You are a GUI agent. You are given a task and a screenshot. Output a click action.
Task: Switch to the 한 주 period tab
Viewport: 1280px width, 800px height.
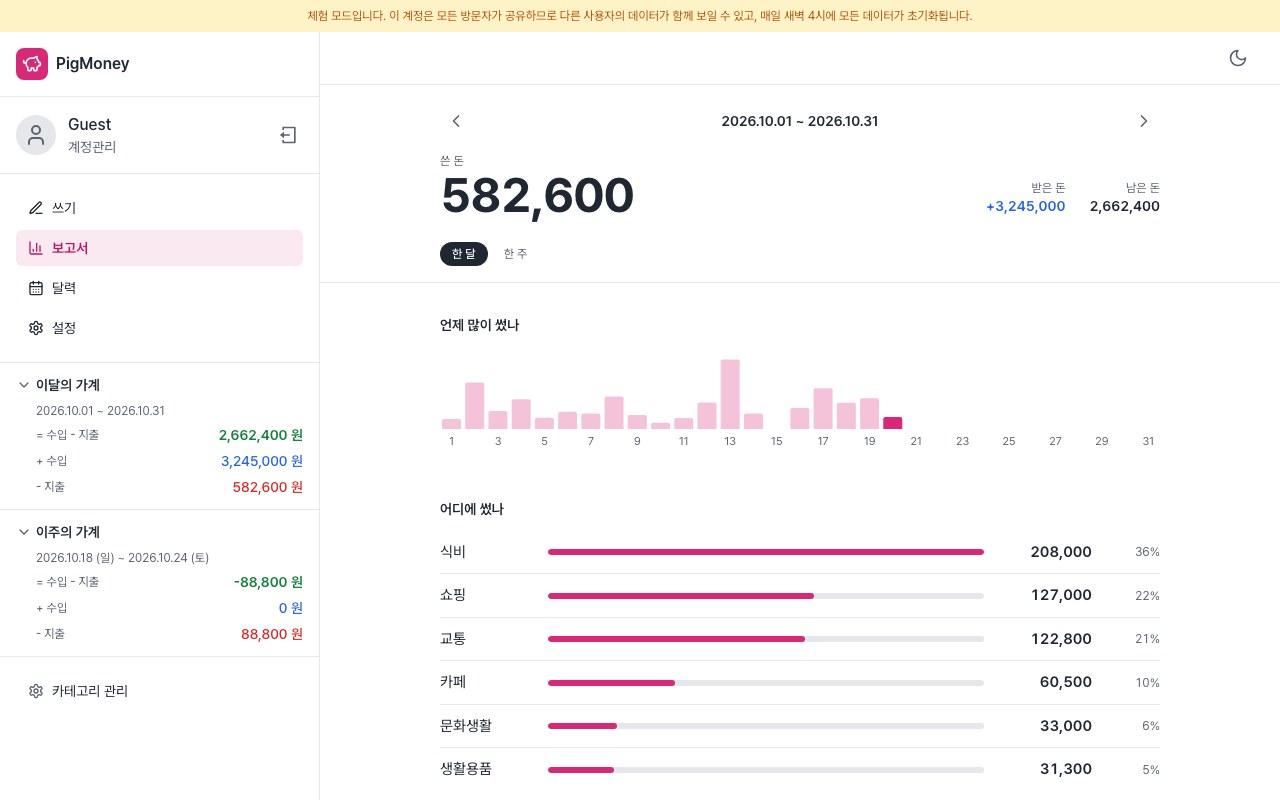[x=515, y=254]
